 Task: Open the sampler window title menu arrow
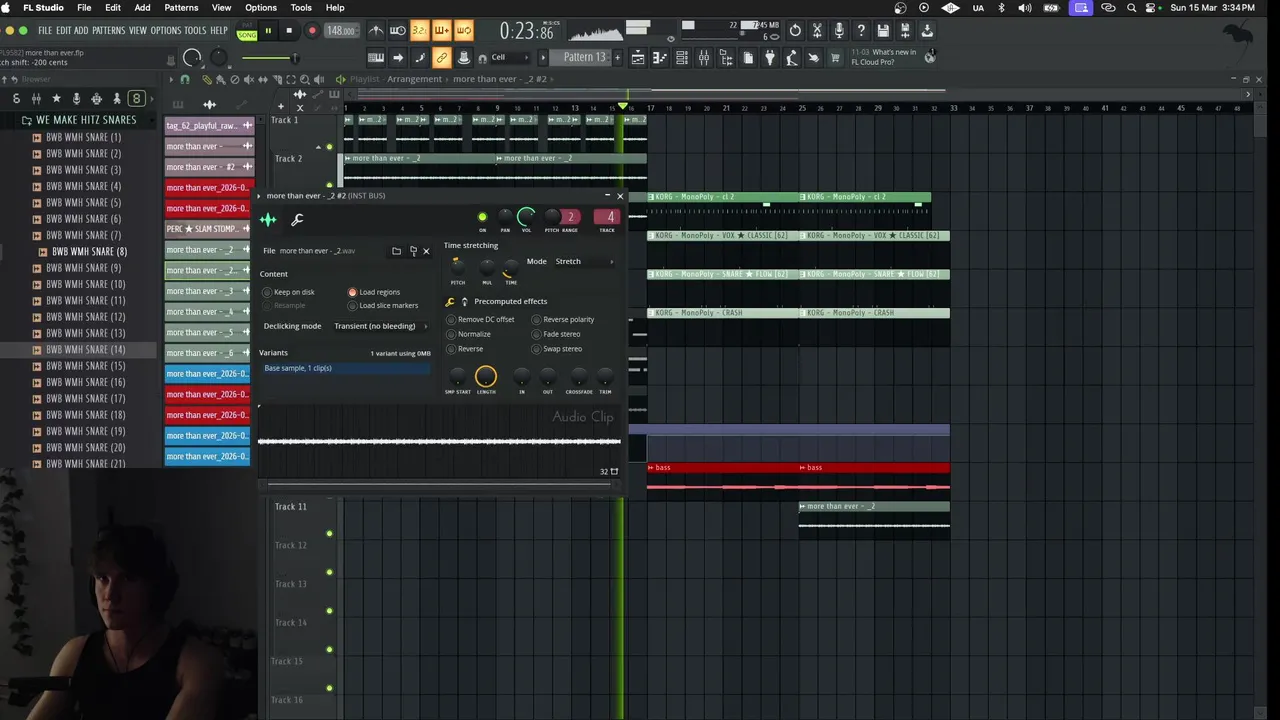(x=260, y=196)
